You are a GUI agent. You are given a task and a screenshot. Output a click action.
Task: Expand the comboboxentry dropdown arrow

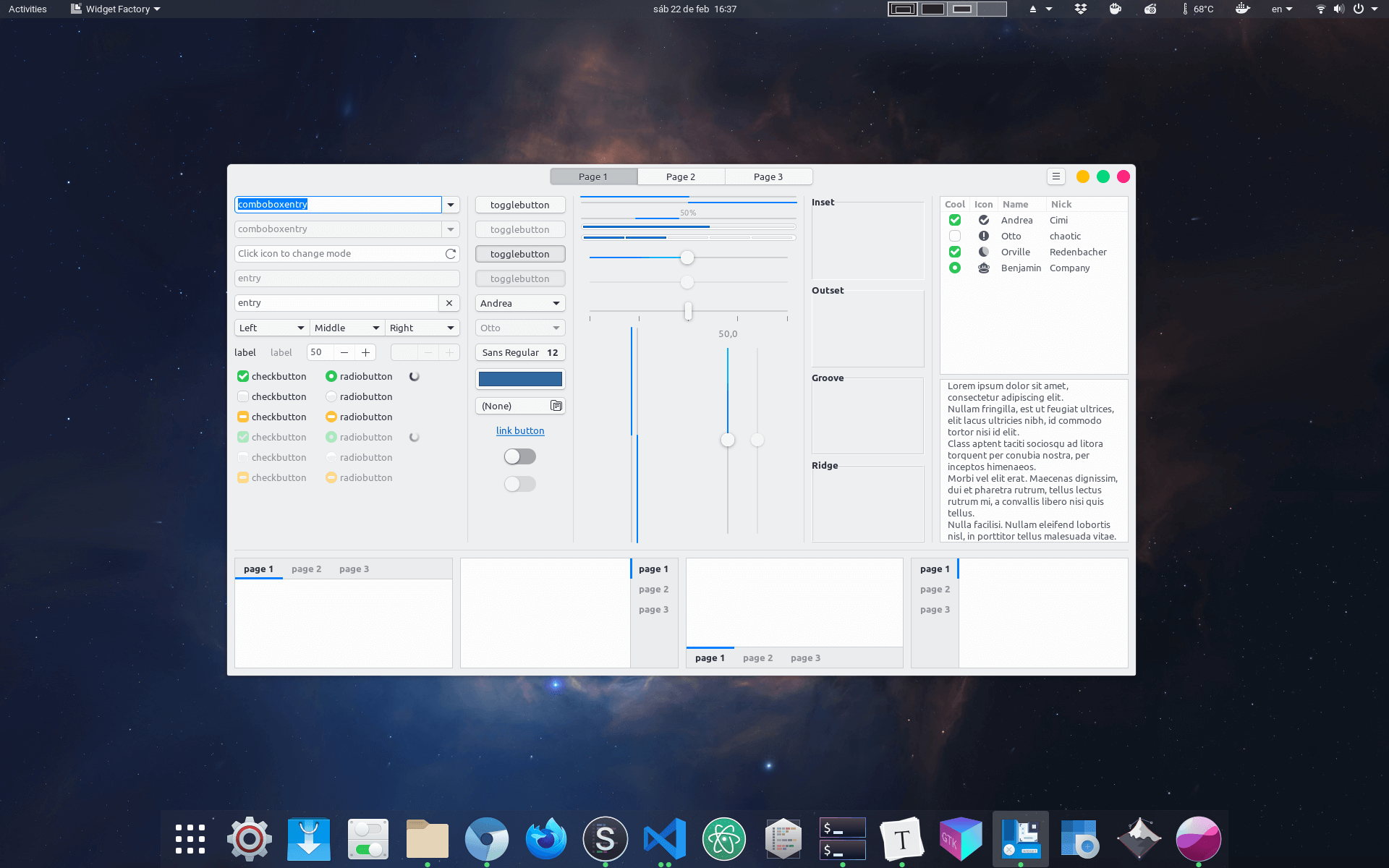(x=451, y=205)
